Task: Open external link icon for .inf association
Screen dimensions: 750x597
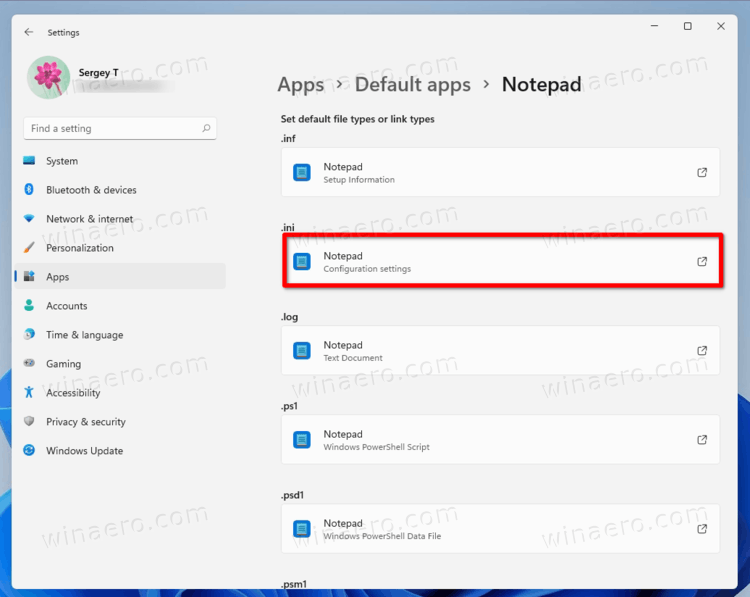Action: pyautogui.click(x=702, y=173)
